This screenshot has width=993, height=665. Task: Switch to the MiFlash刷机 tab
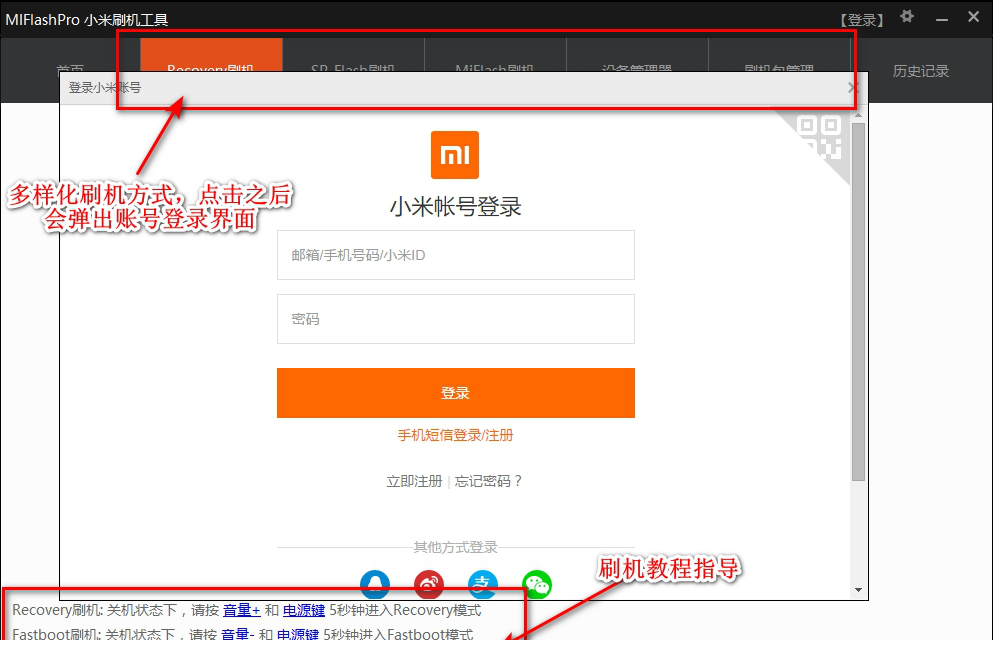click(495, 55)
